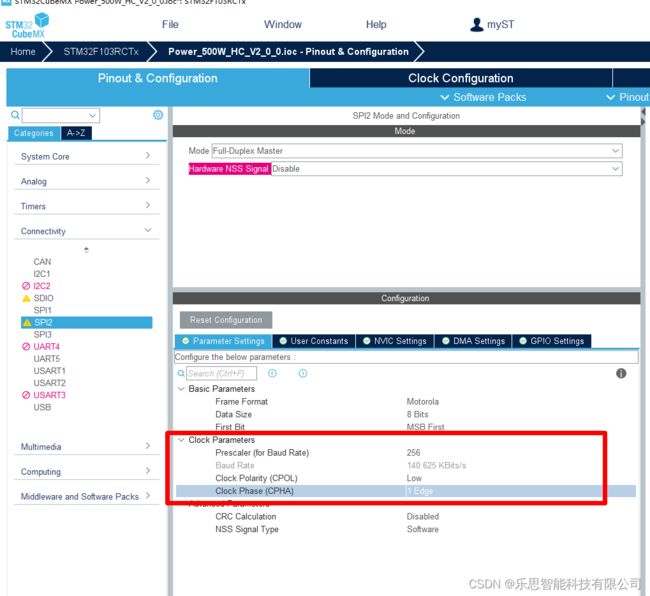The image size is (650, 596).
Task: Select USB peripheral
Action: [42, 407]
